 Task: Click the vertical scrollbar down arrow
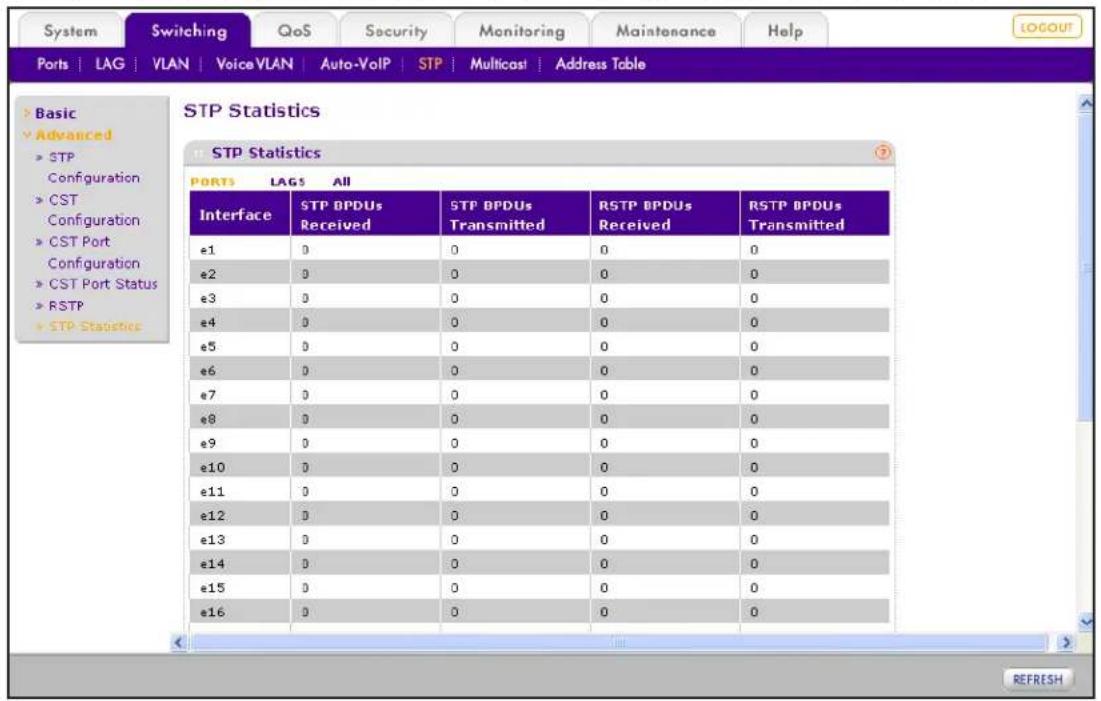1086,621
